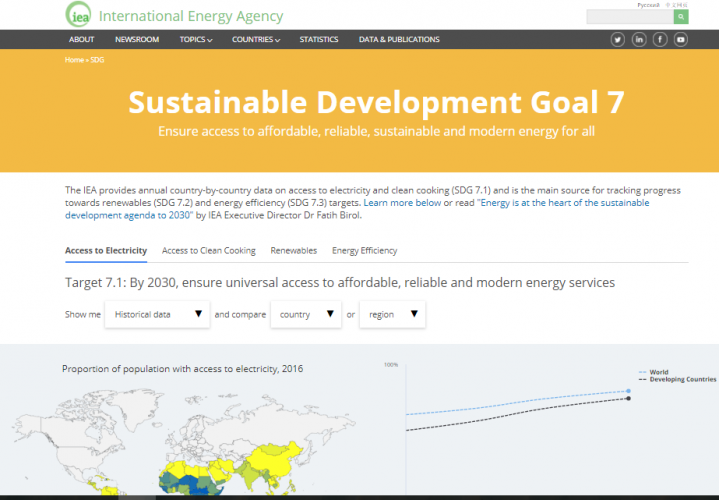
Task: Click the SDG breadcrumb link
Action: point(97,60)
